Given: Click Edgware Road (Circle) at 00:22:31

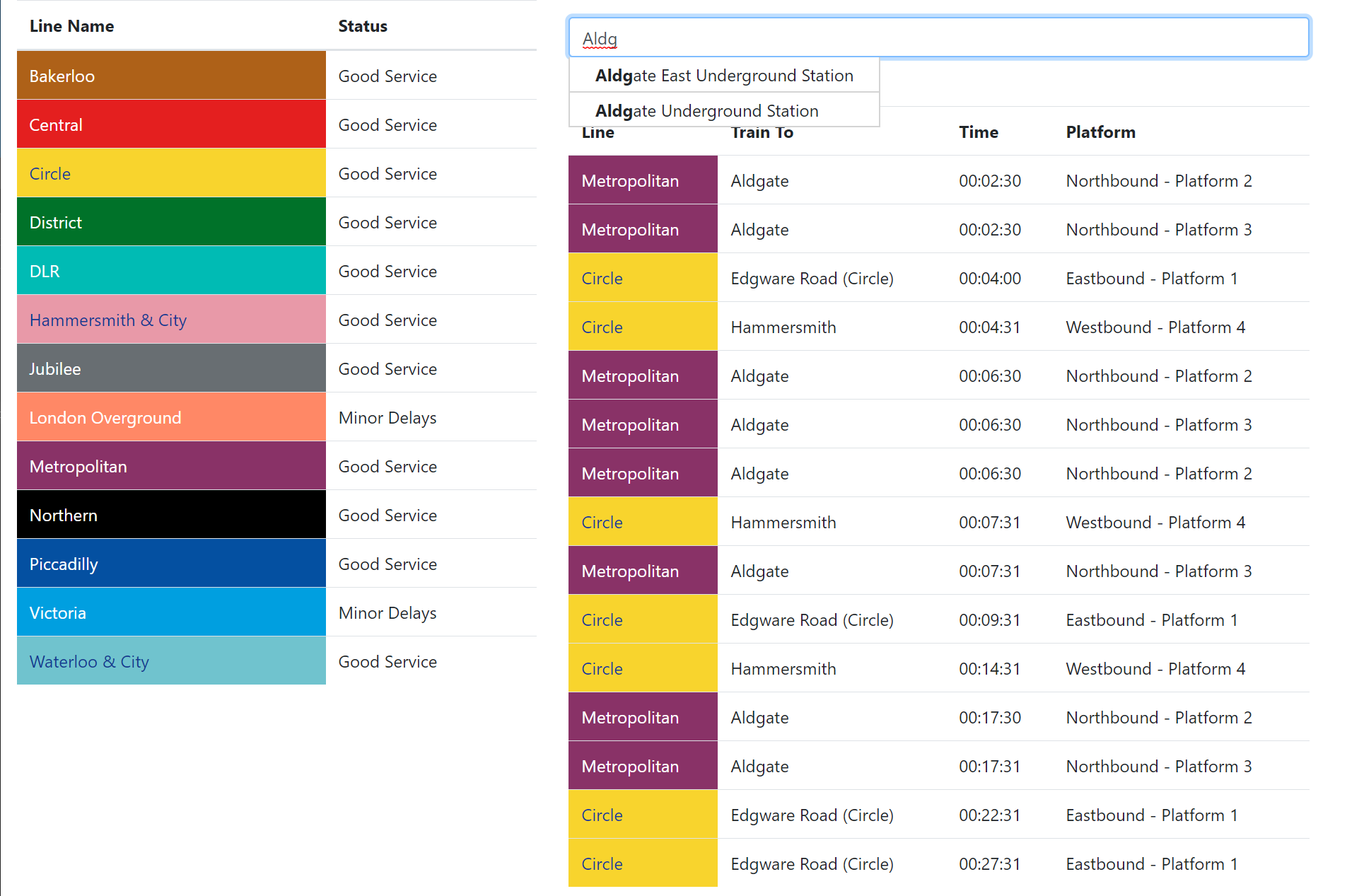Looking at the screenshot, I should [812, 815].
